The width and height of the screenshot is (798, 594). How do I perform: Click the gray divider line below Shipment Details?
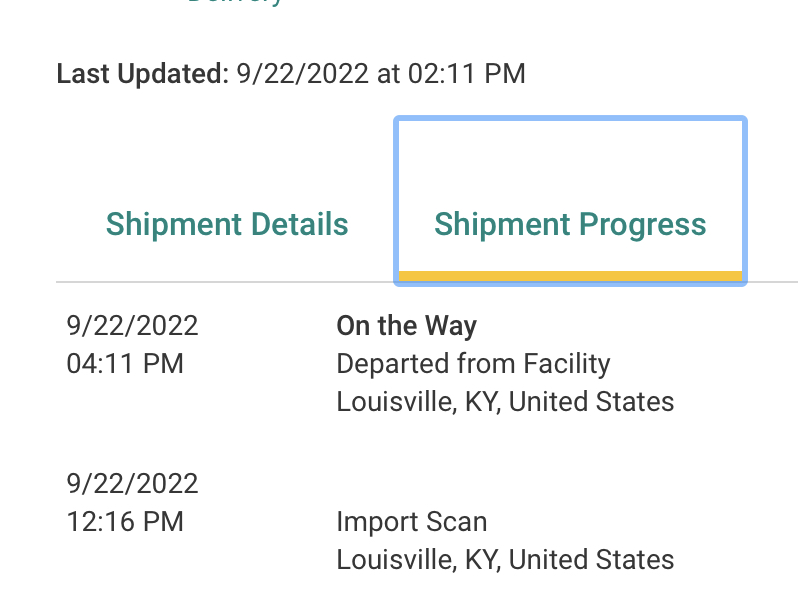(227, 282)
